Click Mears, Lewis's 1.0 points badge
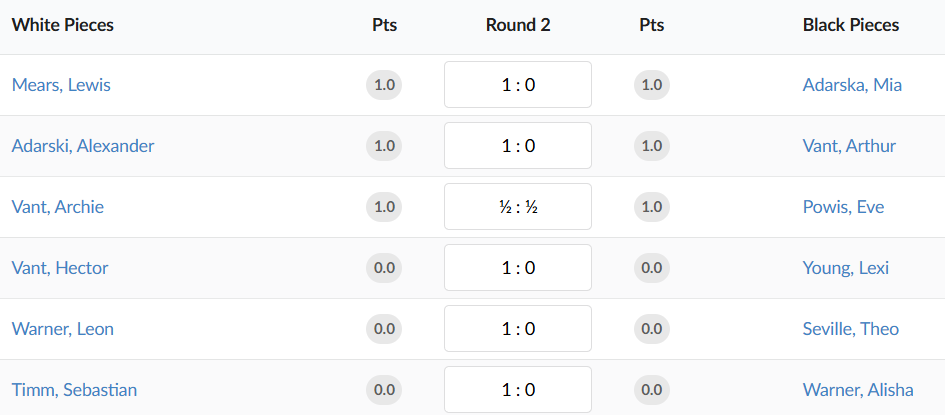945x415 pixels. [384, 85]
